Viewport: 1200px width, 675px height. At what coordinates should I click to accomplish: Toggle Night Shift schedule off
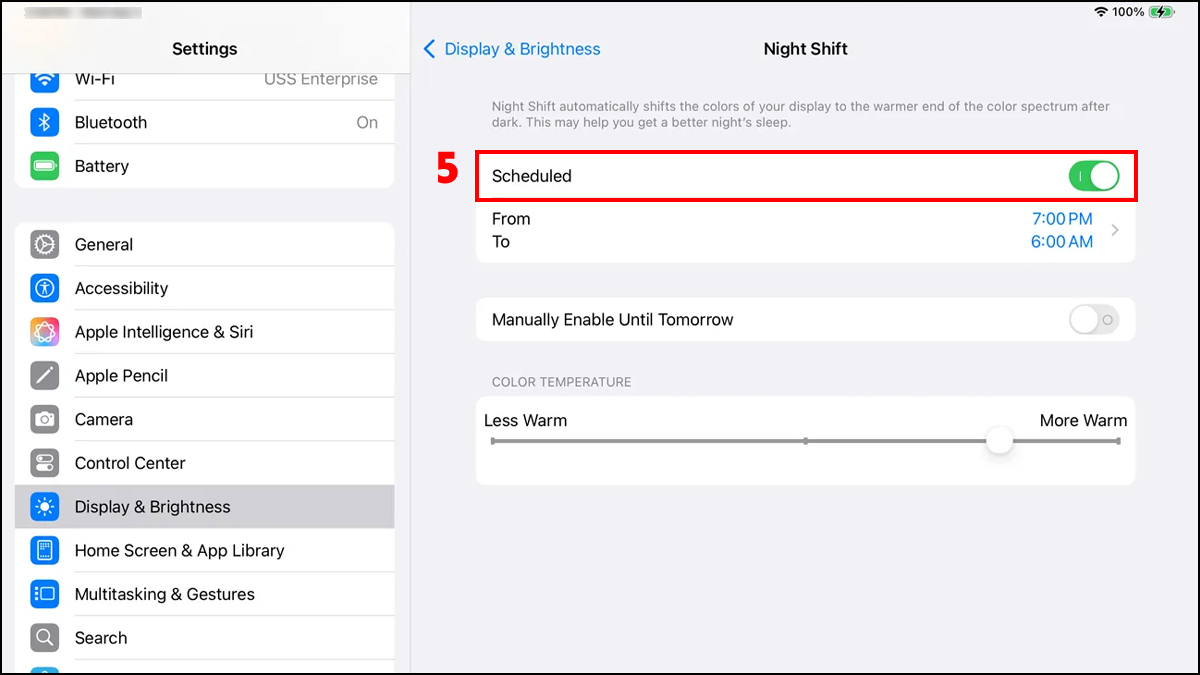pyautogui.click(x=1094, y=176)
